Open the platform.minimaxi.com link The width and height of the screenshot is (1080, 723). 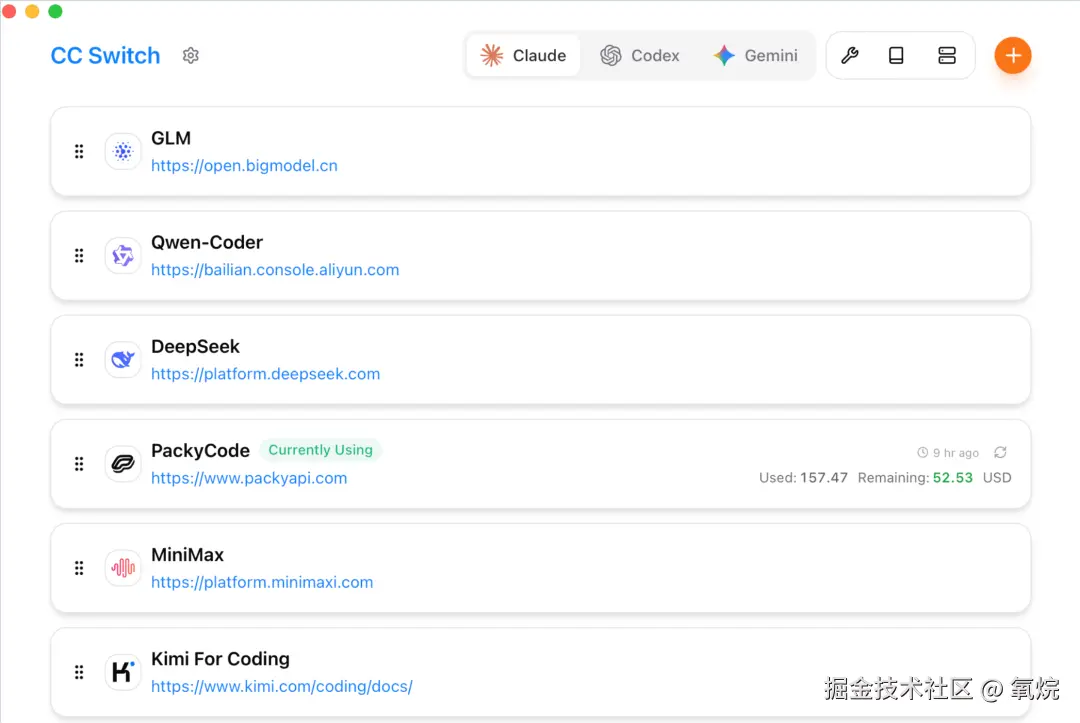tap(262, 582)
